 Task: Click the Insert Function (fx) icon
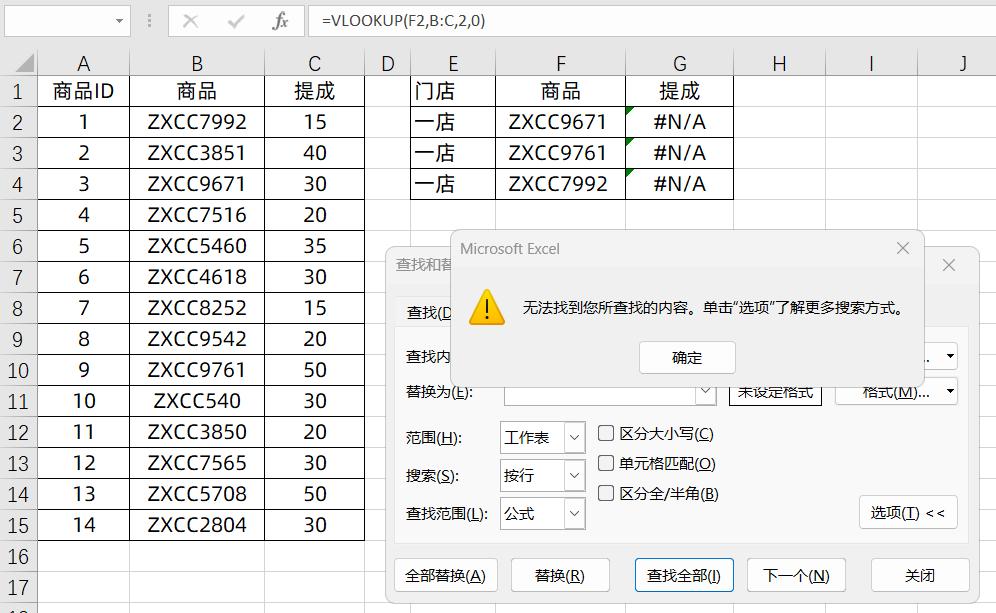tap(281, 22)
